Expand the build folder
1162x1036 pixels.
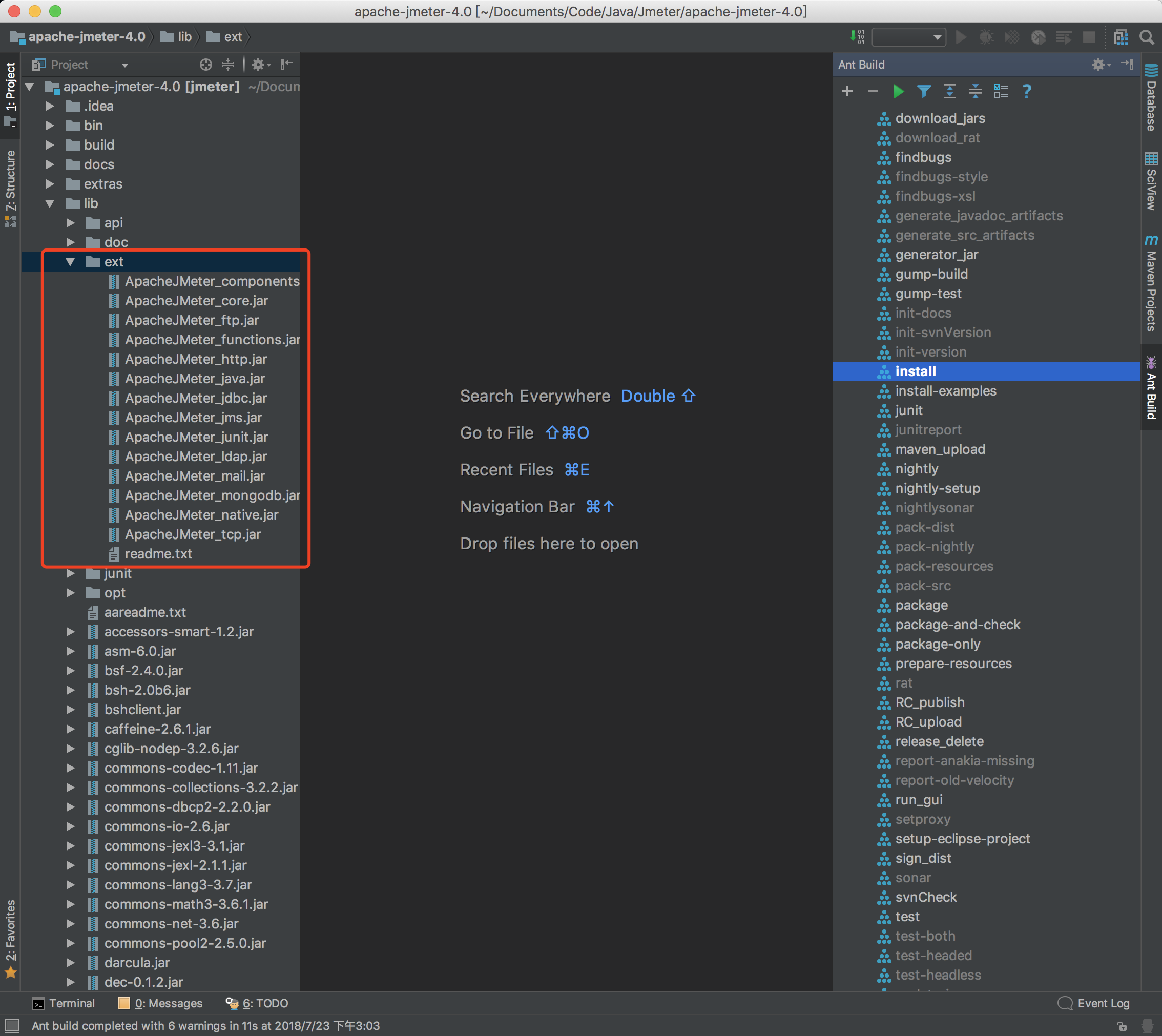pyautogui.click(x=50, y=144)
